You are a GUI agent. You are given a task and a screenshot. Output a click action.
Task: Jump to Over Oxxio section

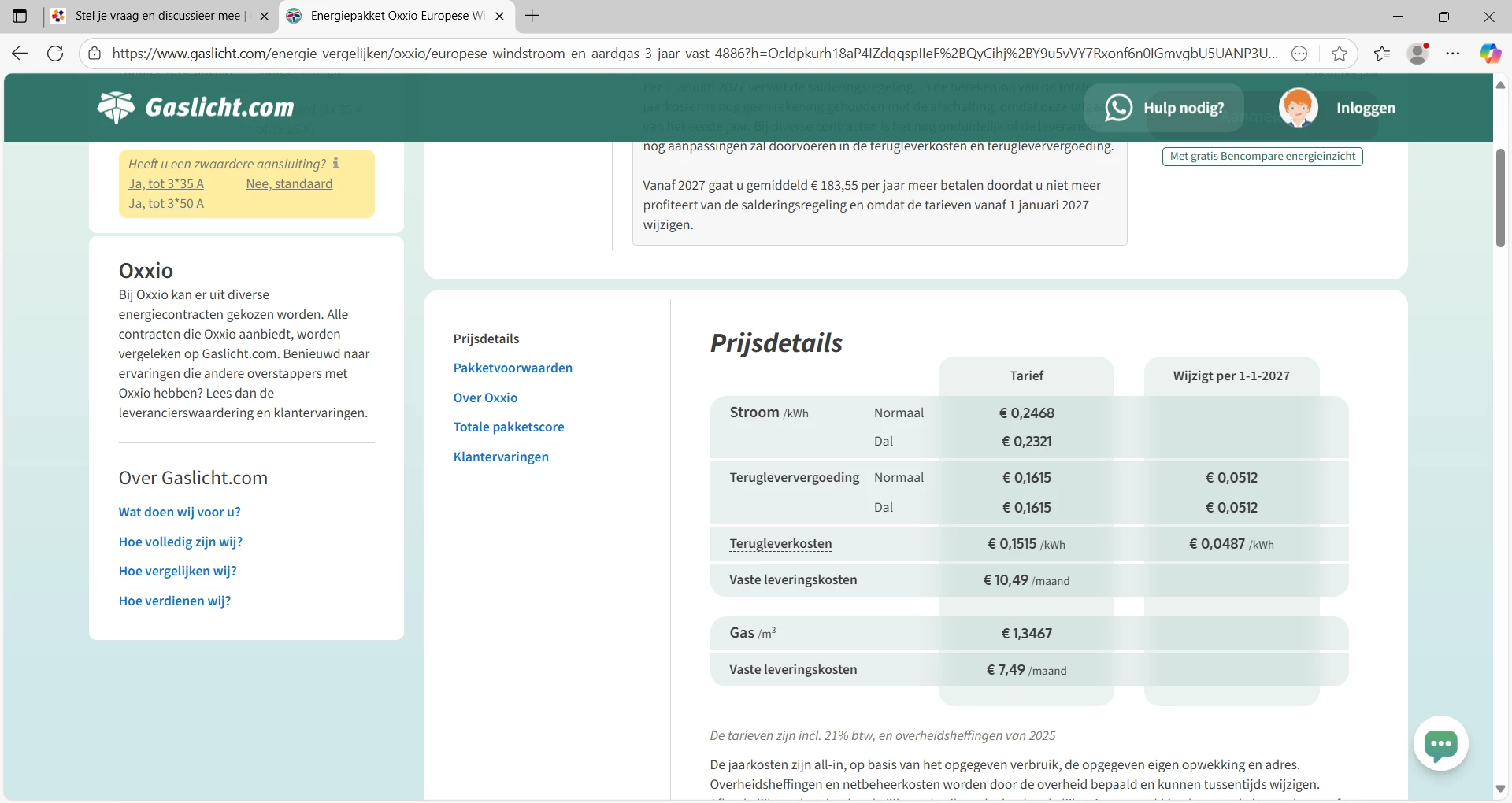(x=485, y=398)
